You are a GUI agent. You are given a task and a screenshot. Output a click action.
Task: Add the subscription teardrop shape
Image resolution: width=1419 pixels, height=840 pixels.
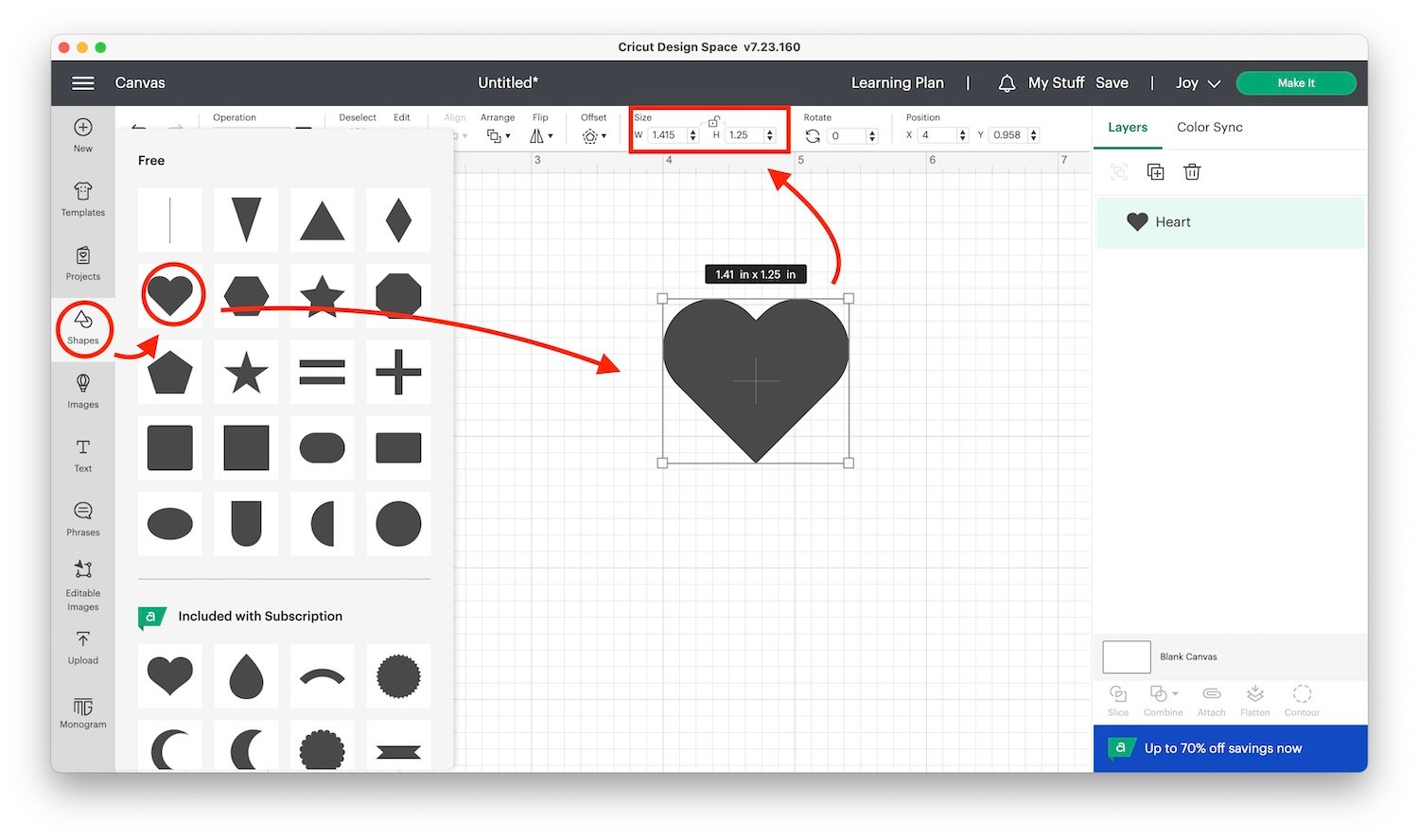(x=246, y=676)
